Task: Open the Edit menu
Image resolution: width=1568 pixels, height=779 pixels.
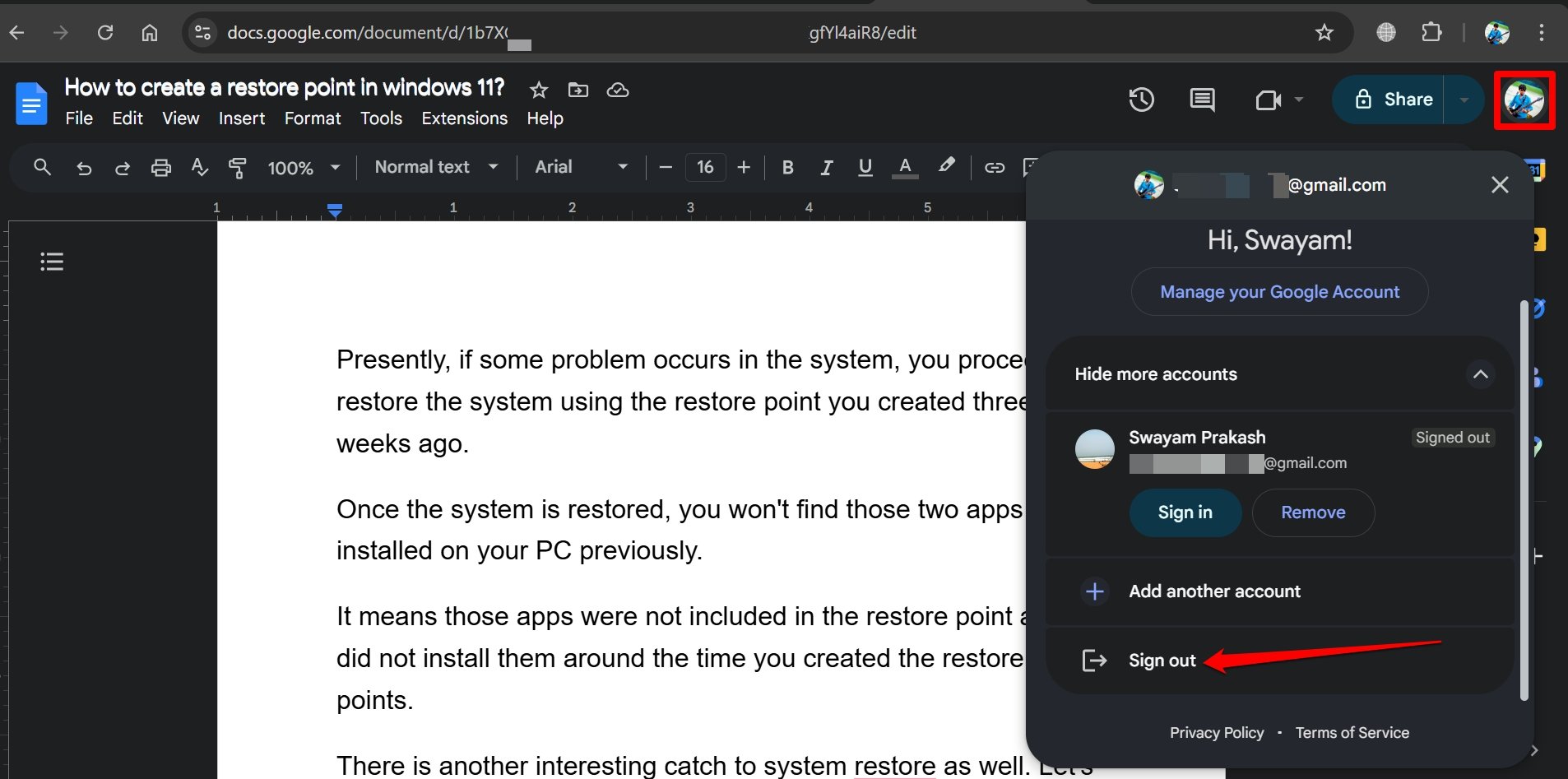Action: coord(128,118)
